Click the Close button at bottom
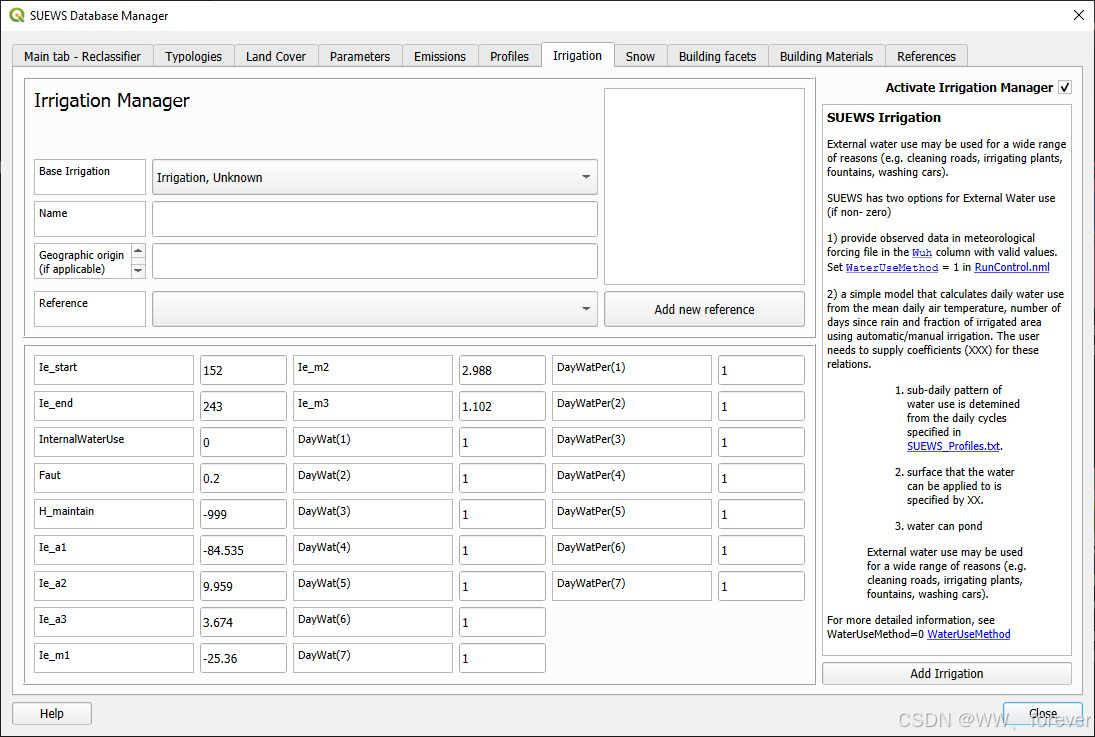The image size is (1095, 737). tap(1043, 713)
